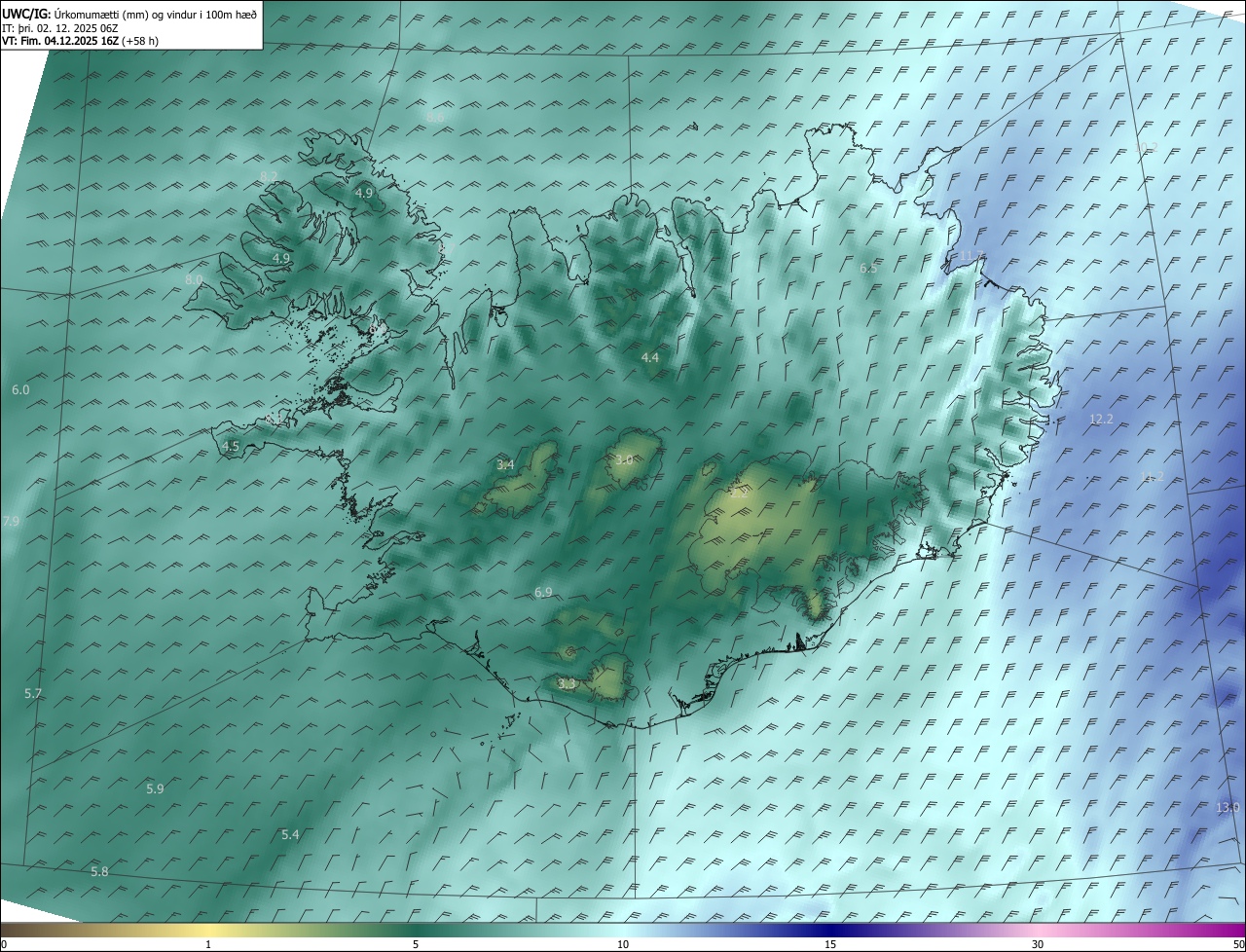Click the 6.0 value label on the map
1246x952 pixels.
20,389
